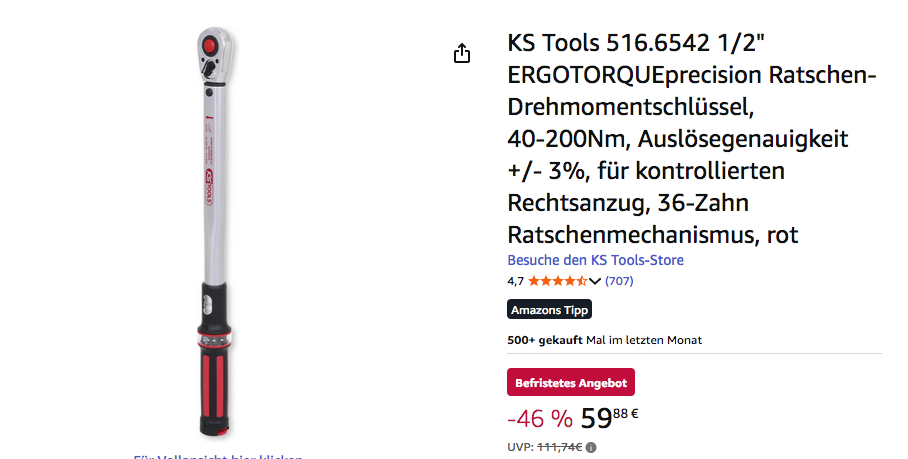Click the KS Tools logo on the wrench shaft

point(209,188)
